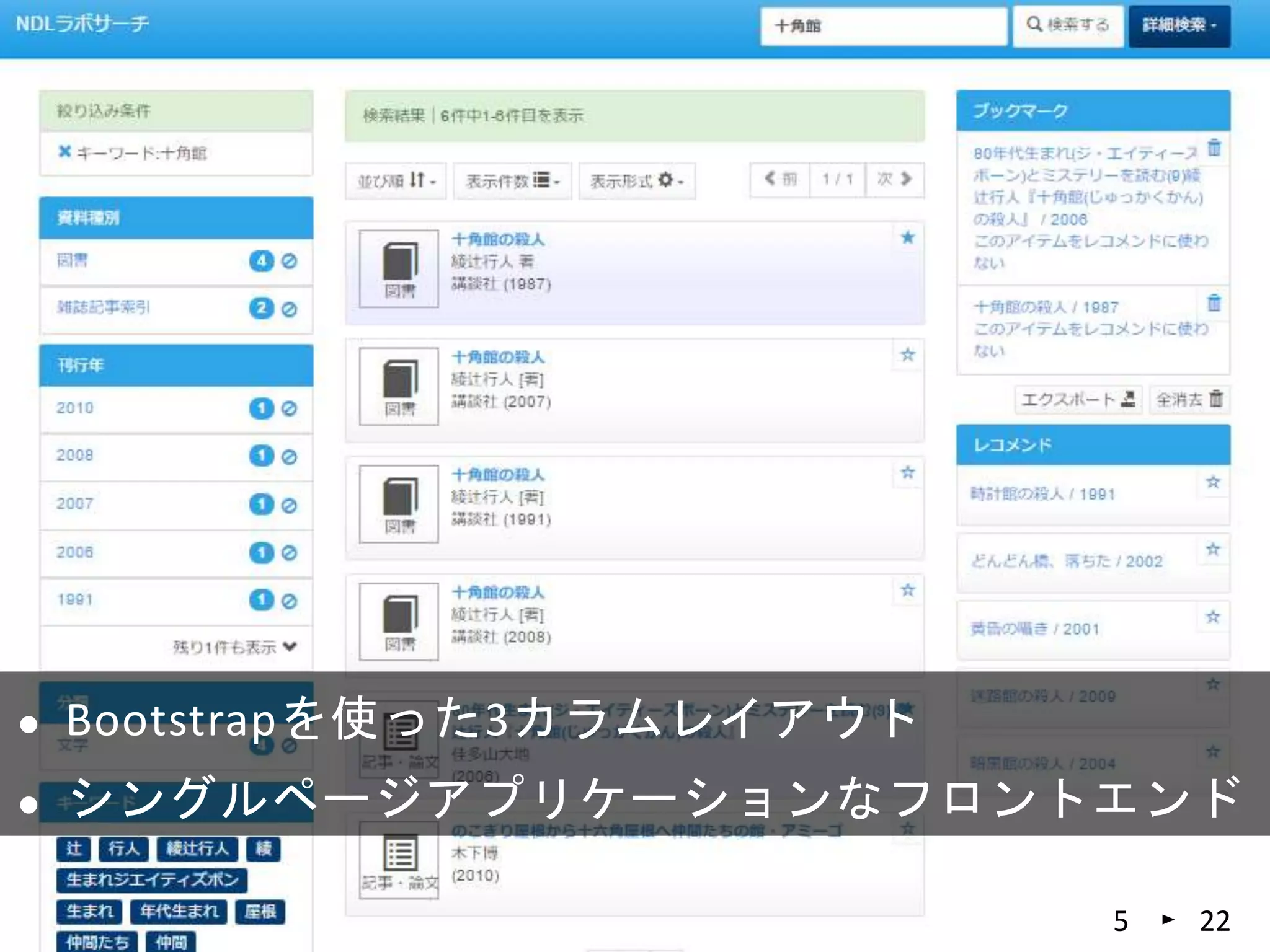Delete the 80年代生まれ bookmark with trash icon
The width and height of the screenshot is (1270, 952).
tap(1214, 148)
